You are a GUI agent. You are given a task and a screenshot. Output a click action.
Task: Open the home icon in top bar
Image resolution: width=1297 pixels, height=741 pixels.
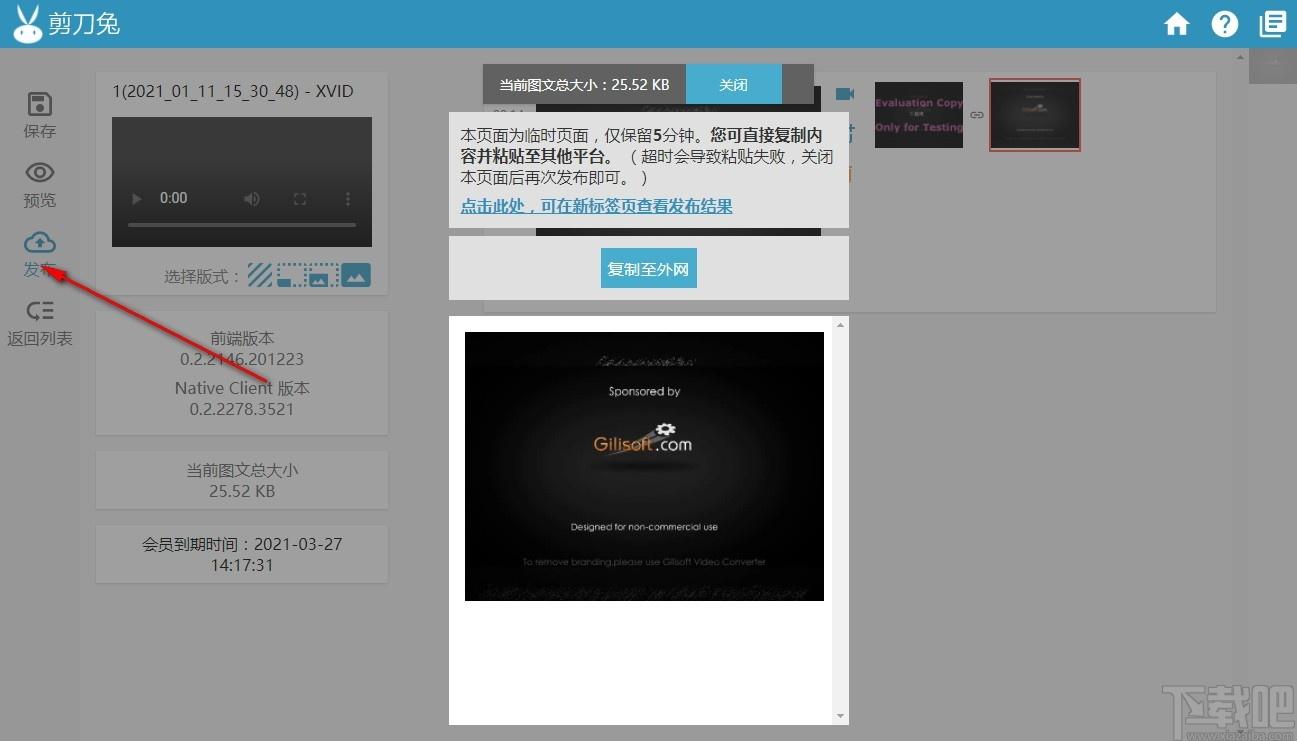1176,24
